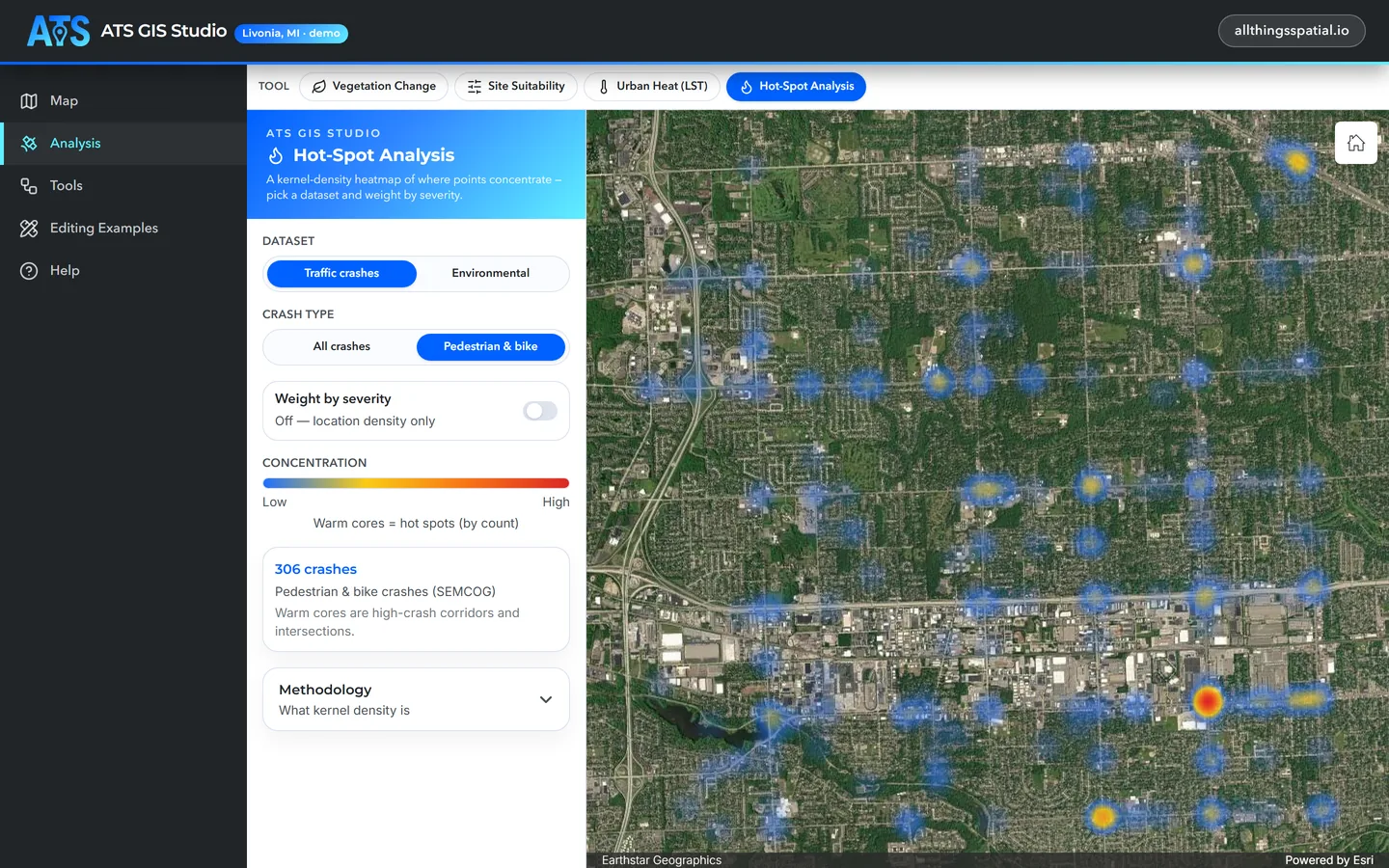Click the Analysis sidebar icon

click(29, 144)
